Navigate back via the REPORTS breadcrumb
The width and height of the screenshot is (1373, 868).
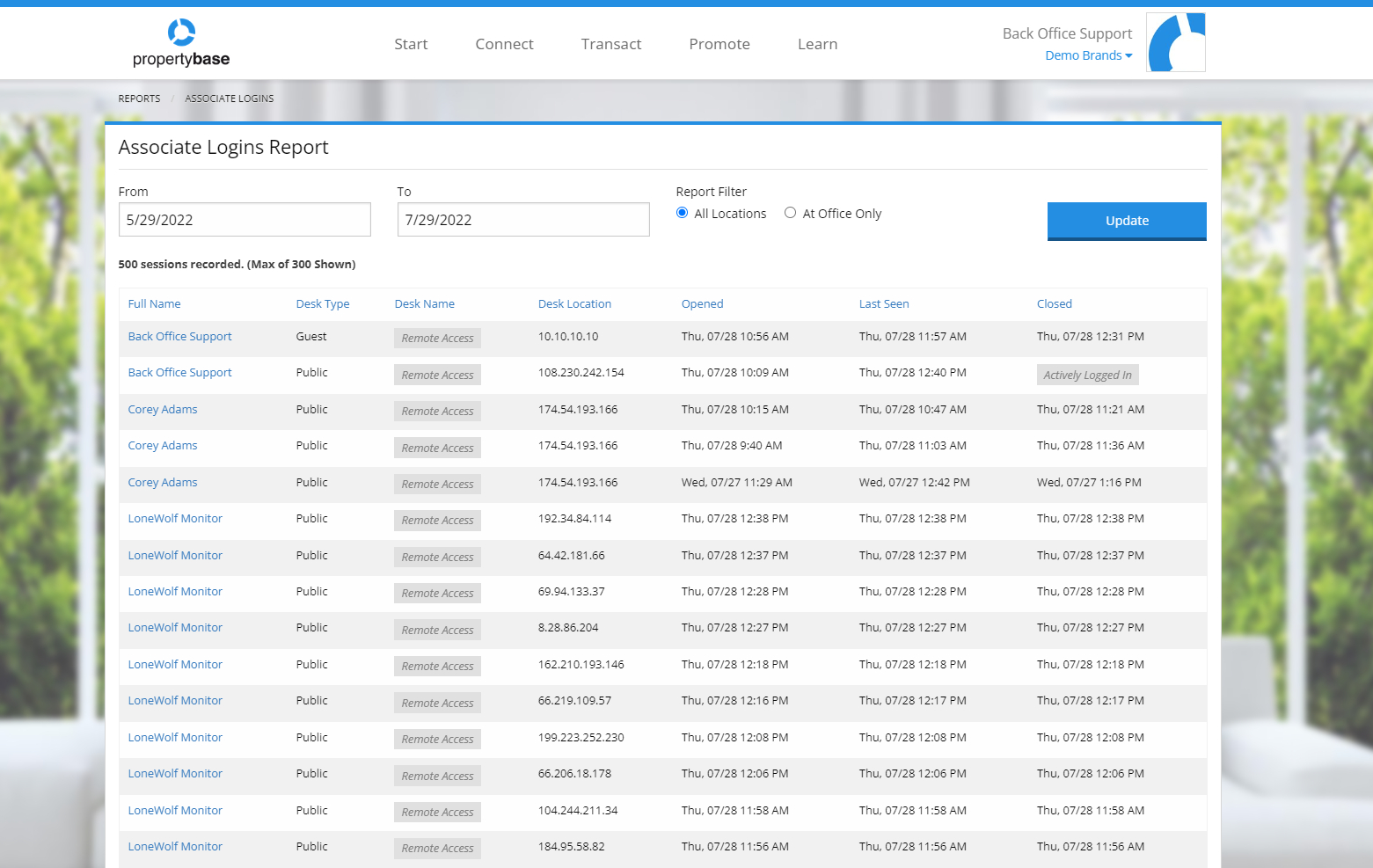139,98
